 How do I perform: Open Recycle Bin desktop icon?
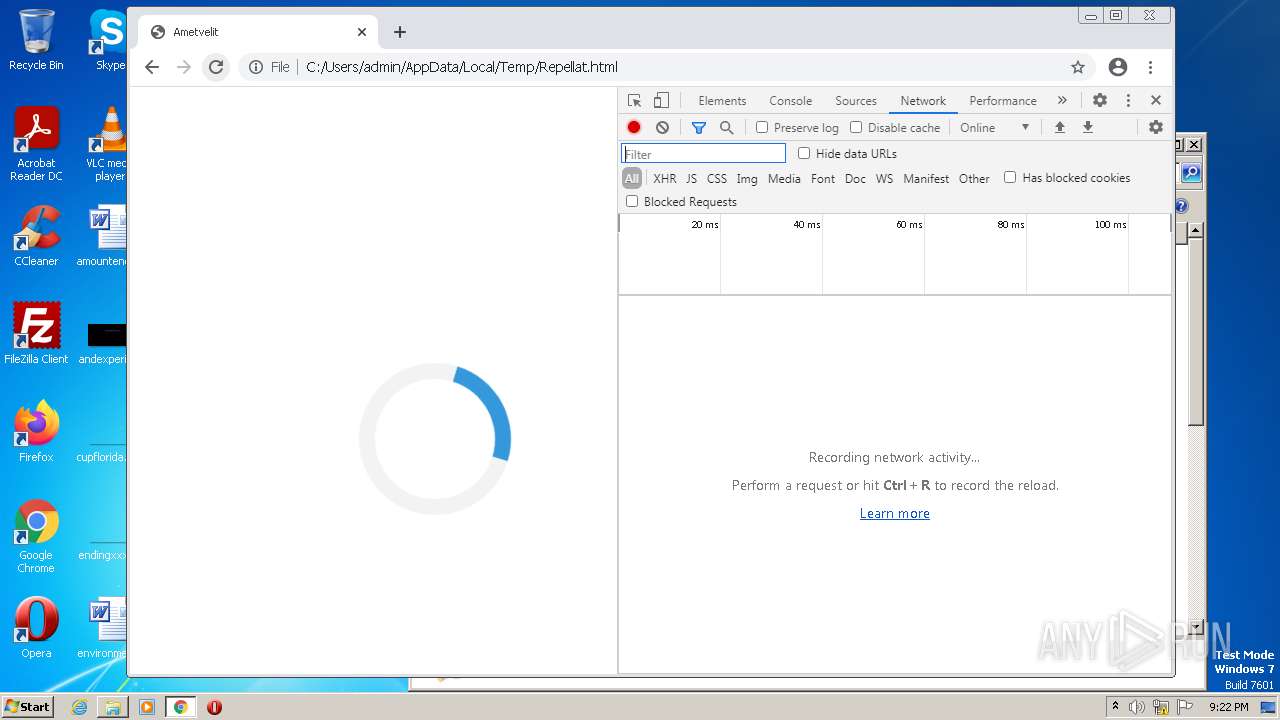36,41
